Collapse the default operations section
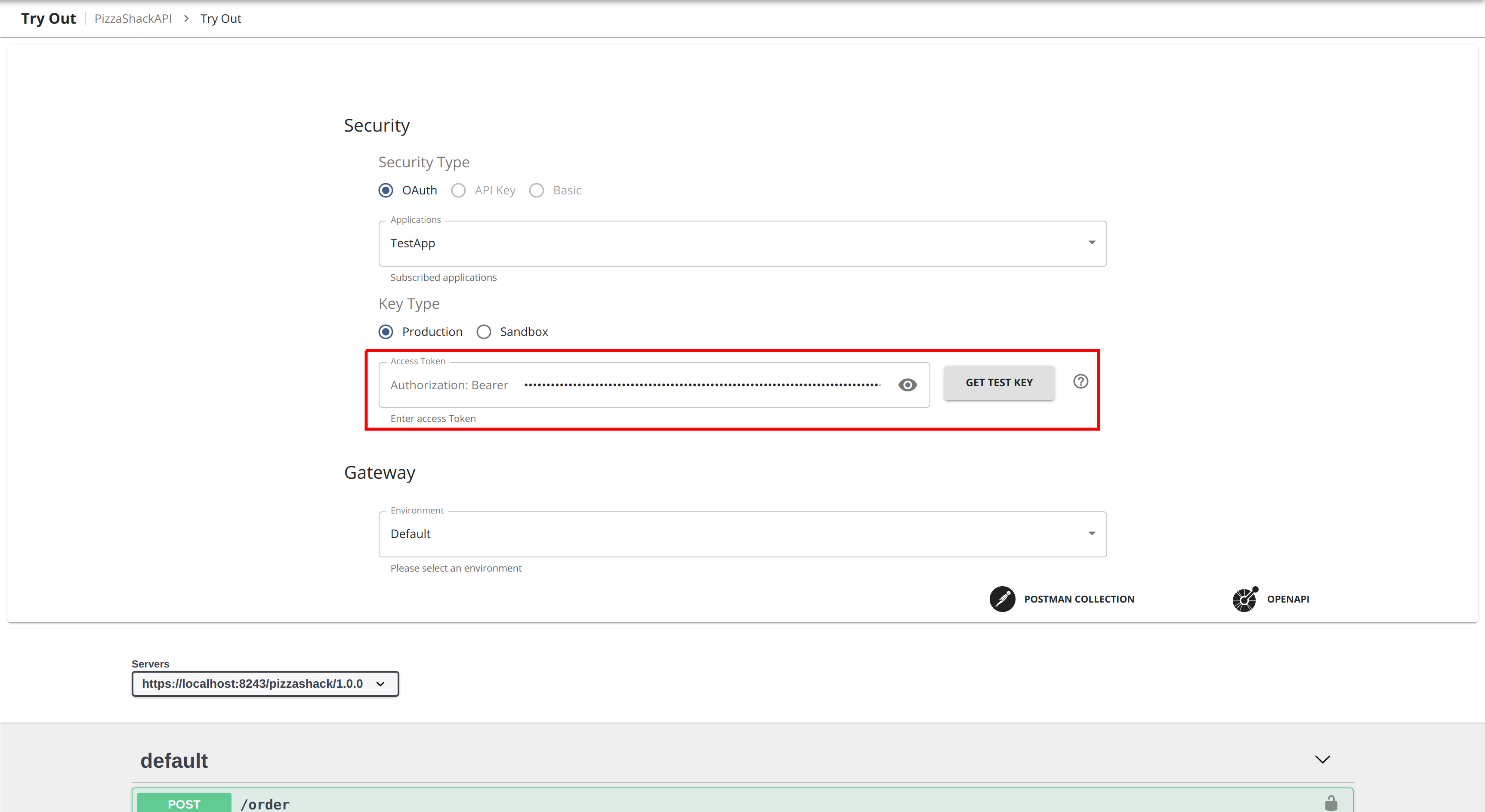The image size is (1485, 812). (1322, 760)
